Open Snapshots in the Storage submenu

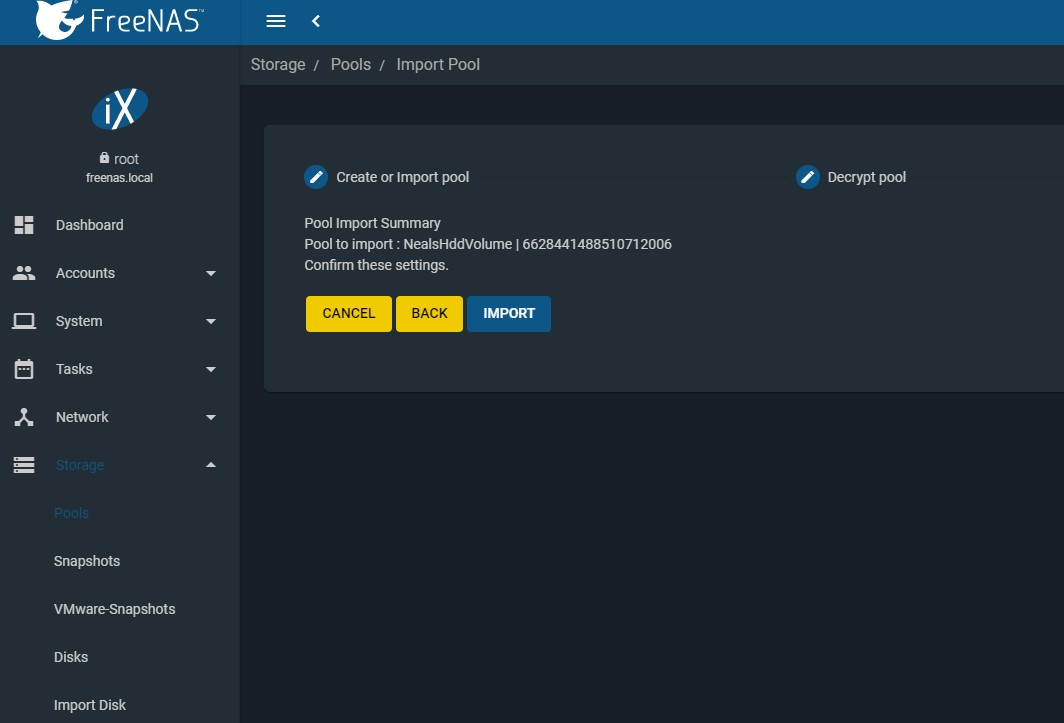pyautogui.click(x=87, y=561)
